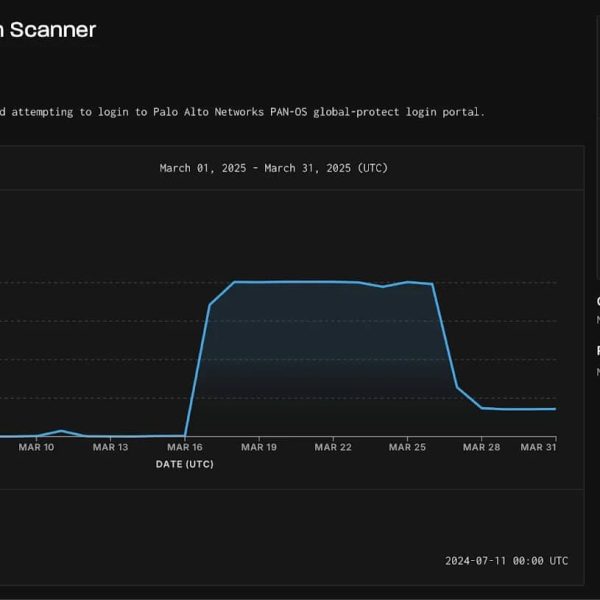The width and height of the screenshot is (600, 600).
Task: Click the date range March 01 - March 31, 2025
Action: pos(273,168)
